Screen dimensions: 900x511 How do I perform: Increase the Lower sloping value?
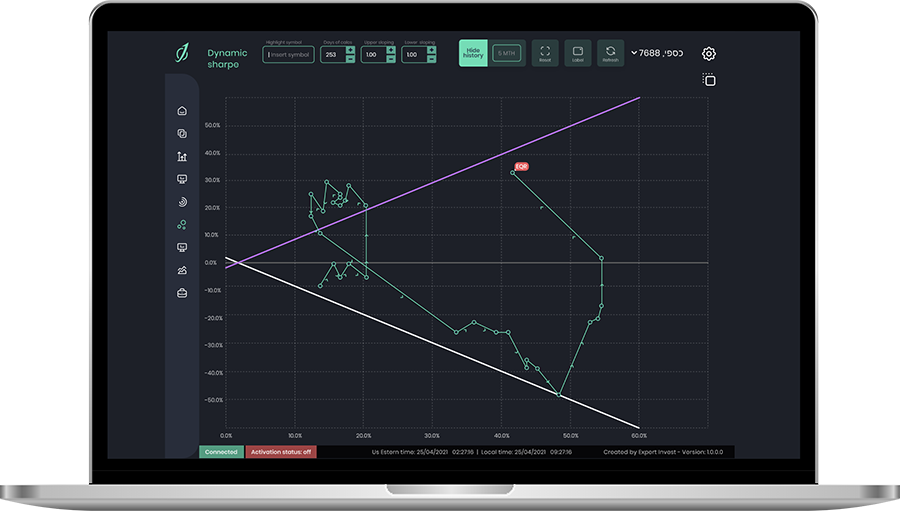433,50
